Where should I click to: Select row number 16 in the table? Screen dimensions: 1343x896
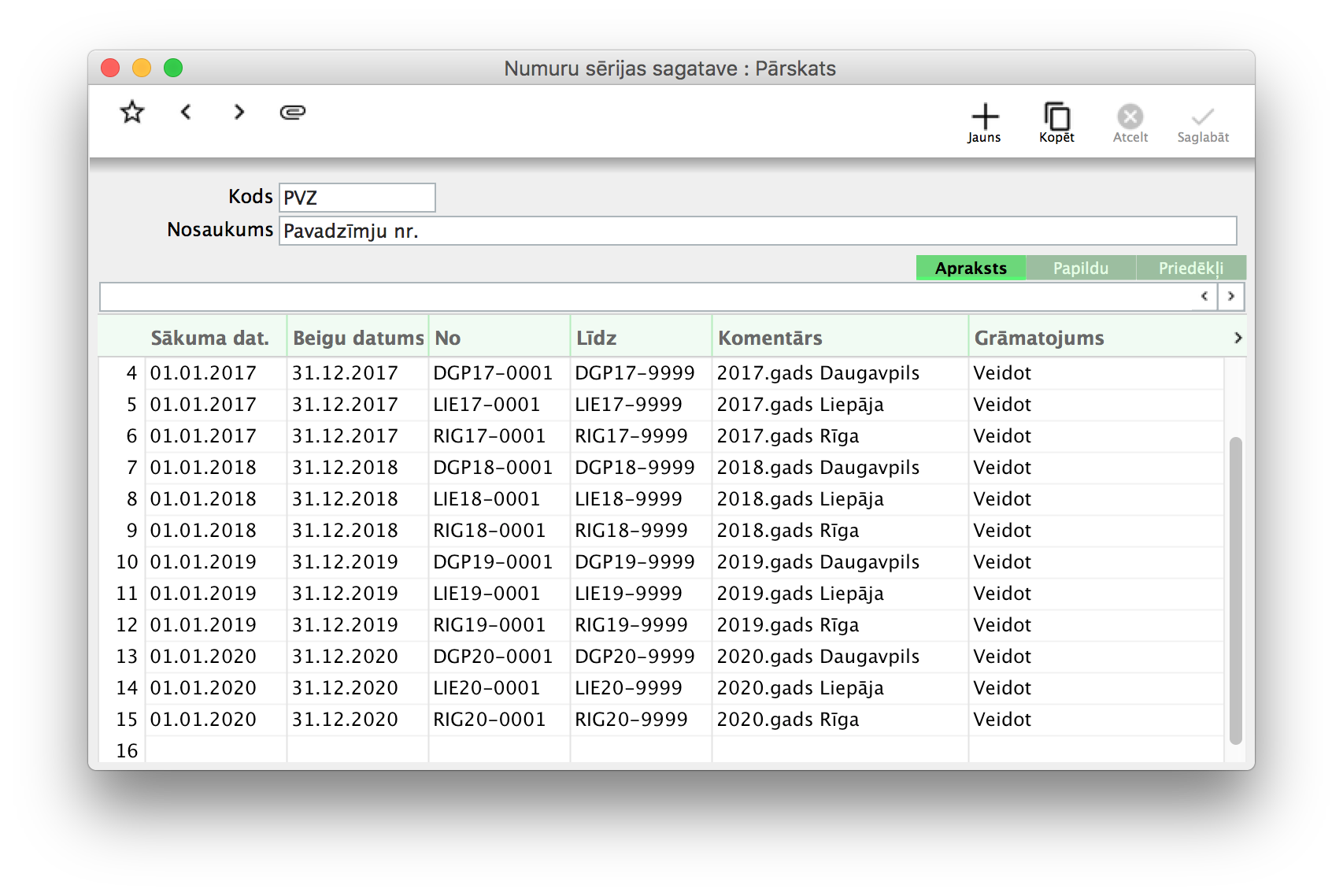tap(127, 750)
